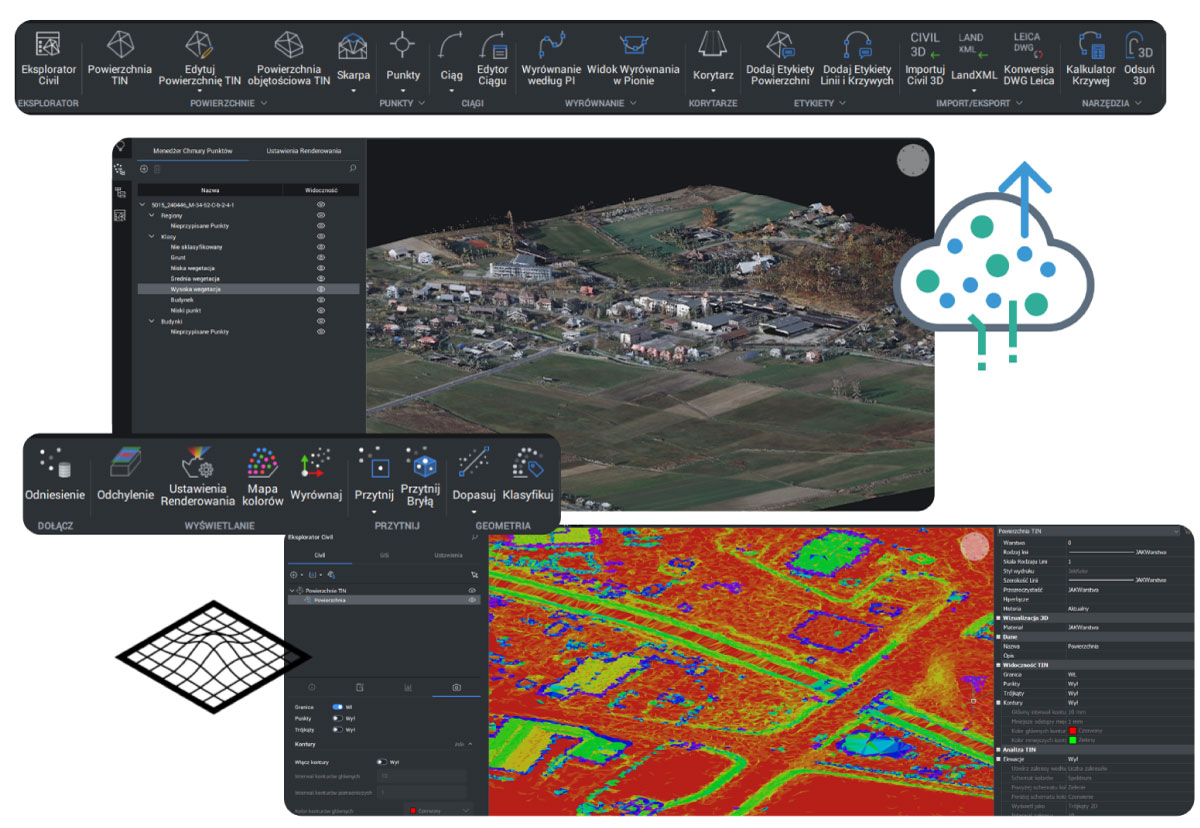Viewport: 1200px width, 828px height.
Task: Select the Przytnij Bryłą tool
Action: coord(420,476)
